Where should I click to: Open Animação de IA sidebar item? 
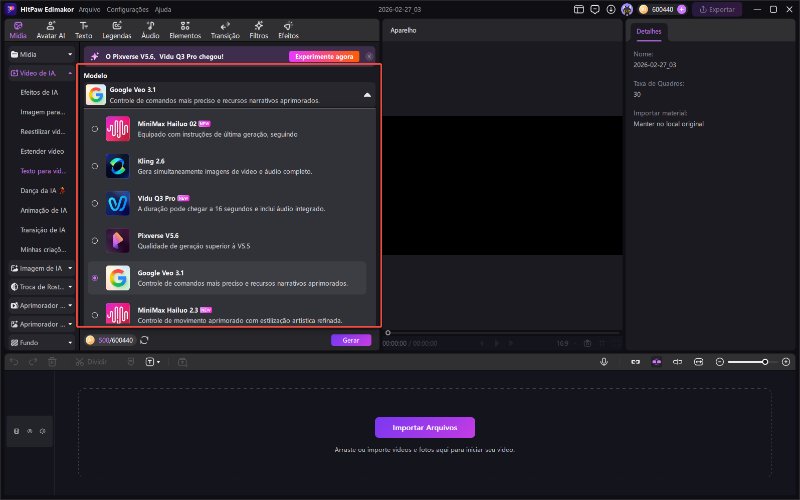(44, 210)
